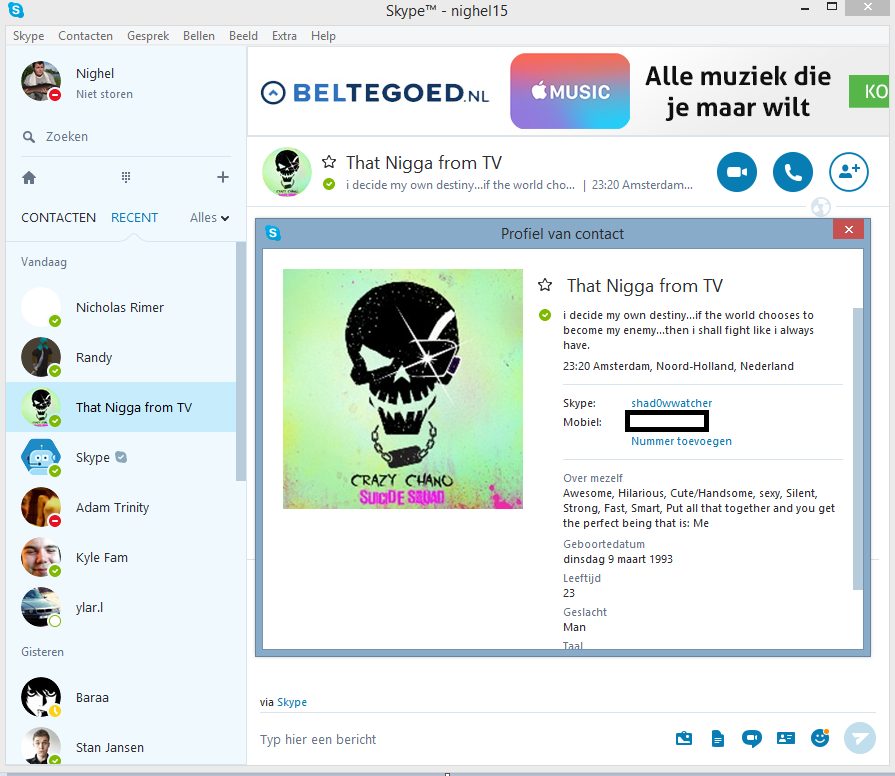Click the Vandaag section heading

tap(44, 262)
